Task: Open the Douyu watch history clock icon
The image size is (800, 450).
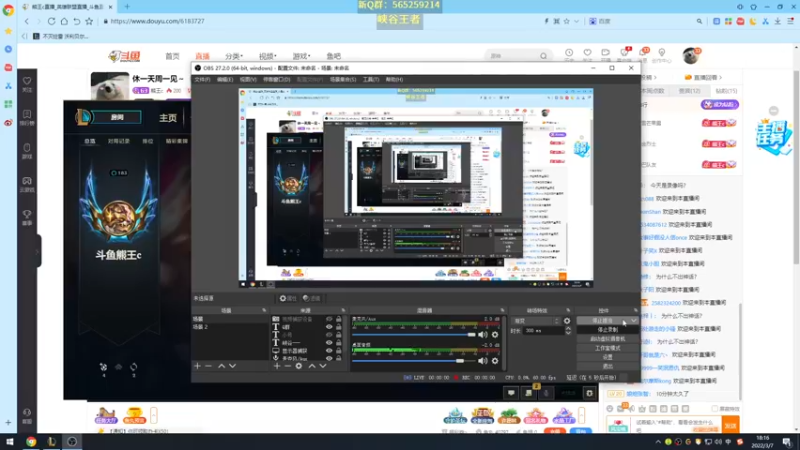Action: click(x=569, y=53)
